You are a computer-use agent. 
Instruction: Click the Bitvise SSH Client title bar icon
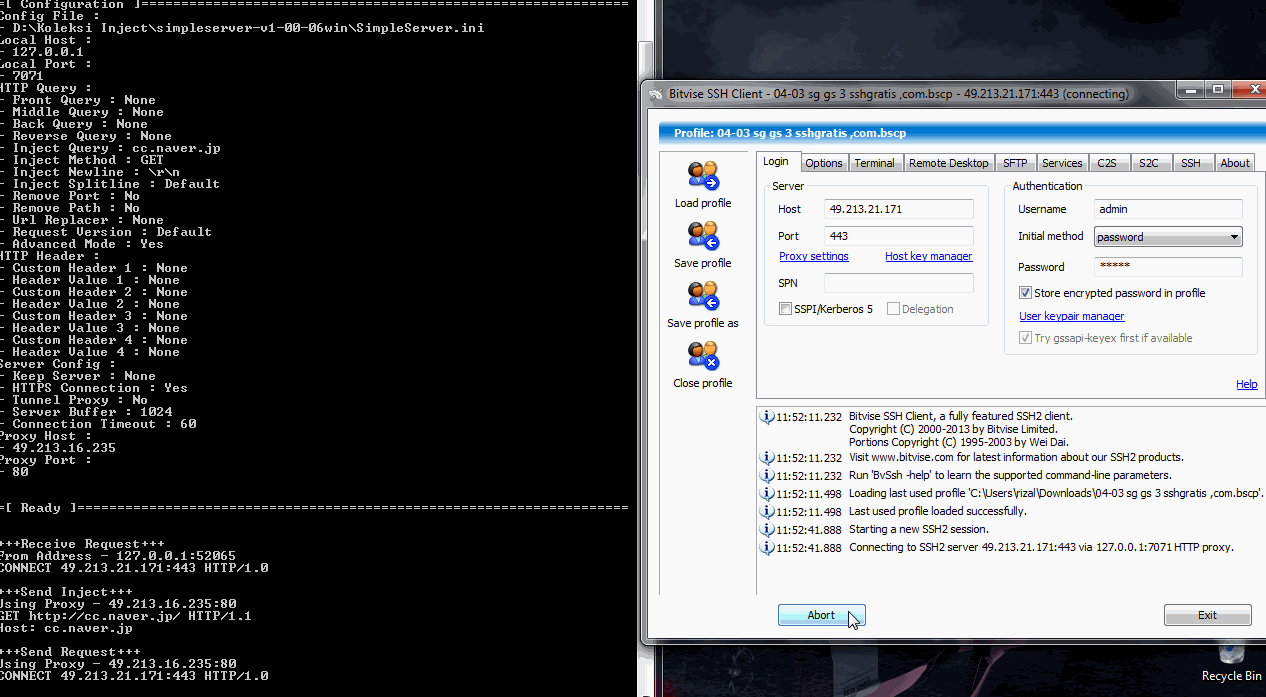point(655,94)
